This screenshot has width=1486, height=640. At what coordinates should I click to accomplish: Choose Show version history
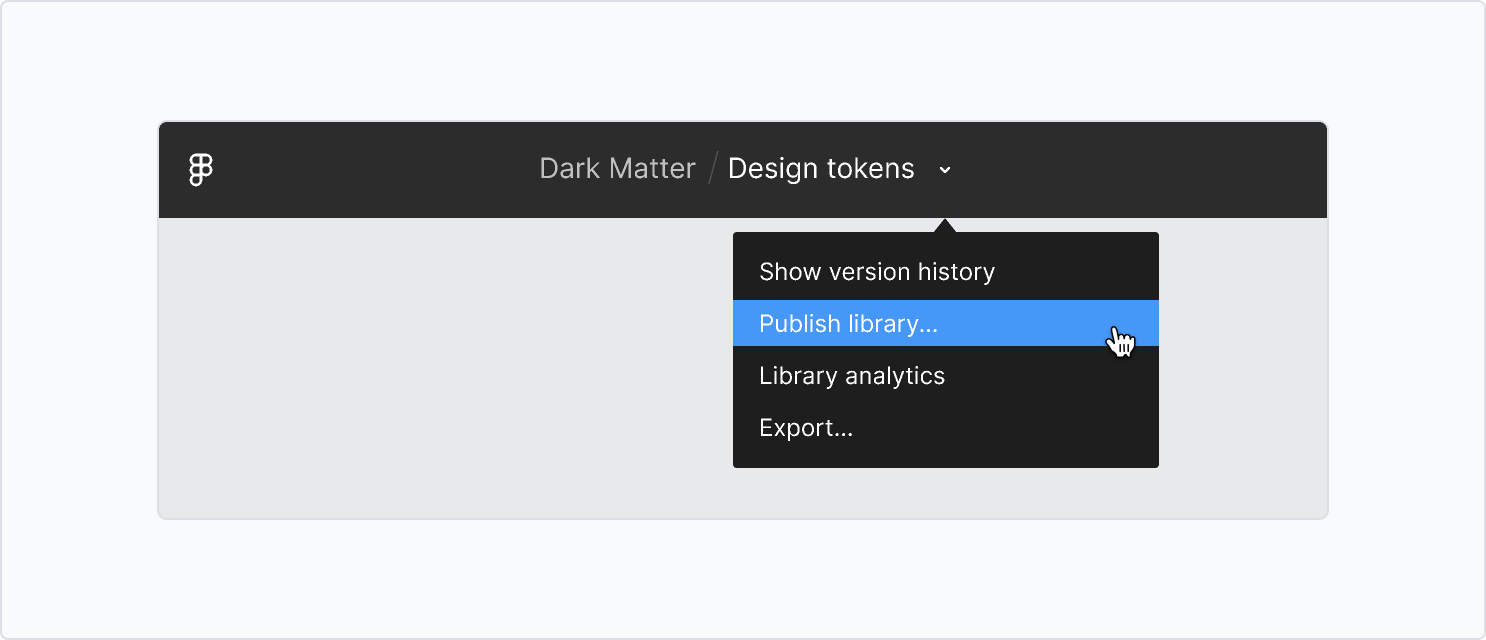pos(876,271)
